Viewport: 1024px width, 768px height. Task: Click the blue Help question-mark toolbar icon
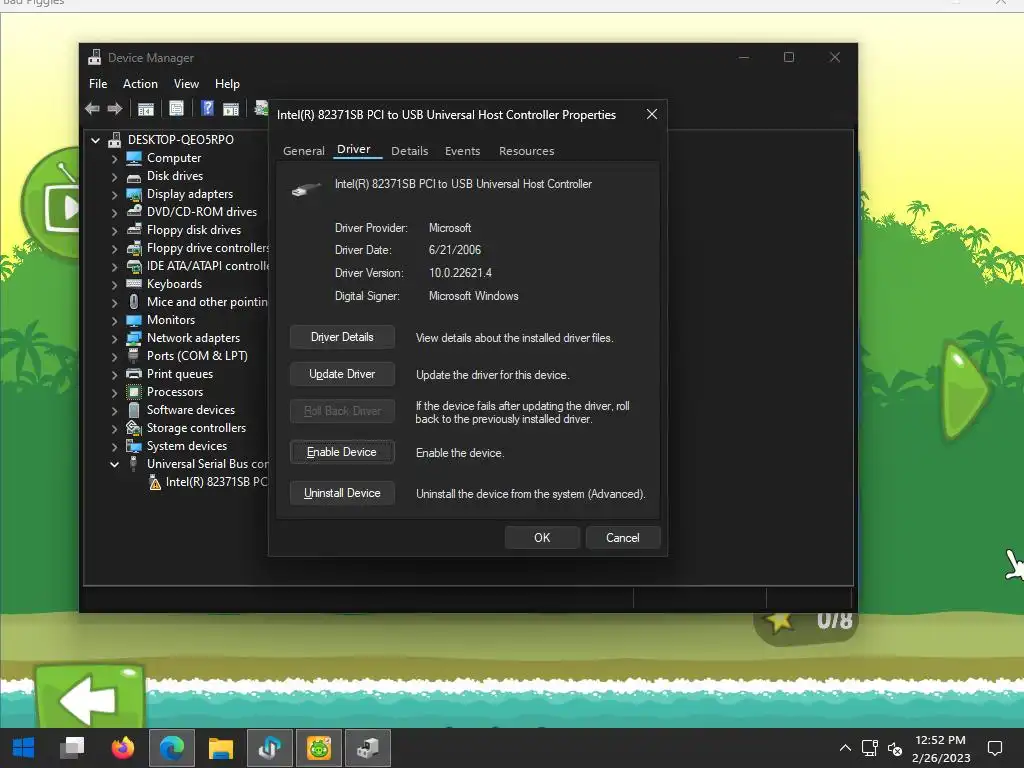pos(207,108)
